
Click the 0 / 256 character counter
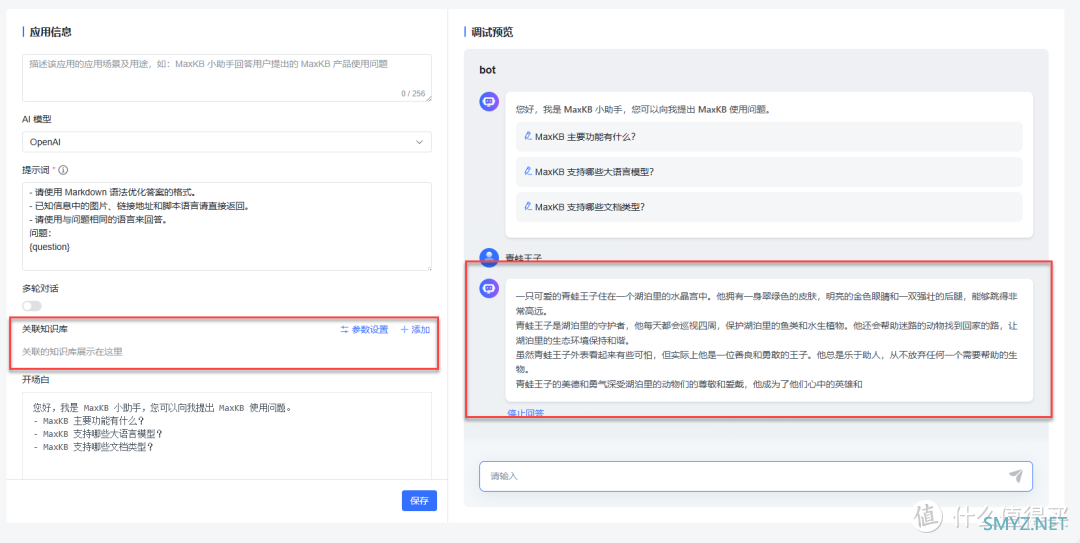[x=413, y=94]
